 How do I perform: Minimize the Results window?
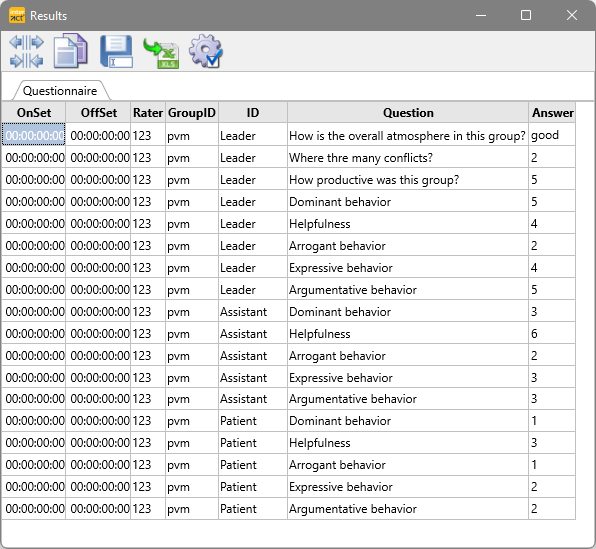pyautogui.click(x=481, y=15)
